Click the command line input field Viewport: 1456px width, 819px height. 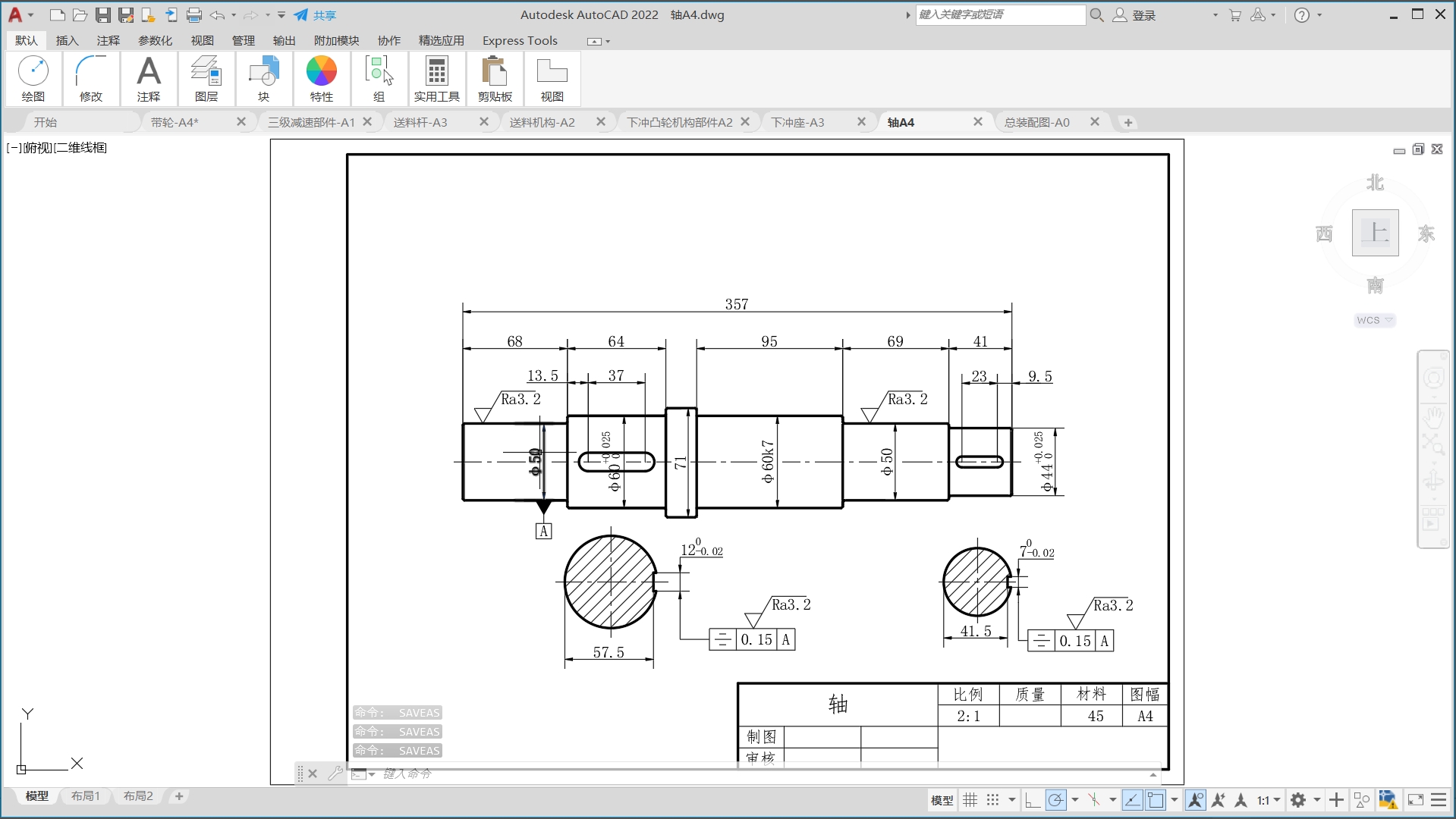click(766, 773)
